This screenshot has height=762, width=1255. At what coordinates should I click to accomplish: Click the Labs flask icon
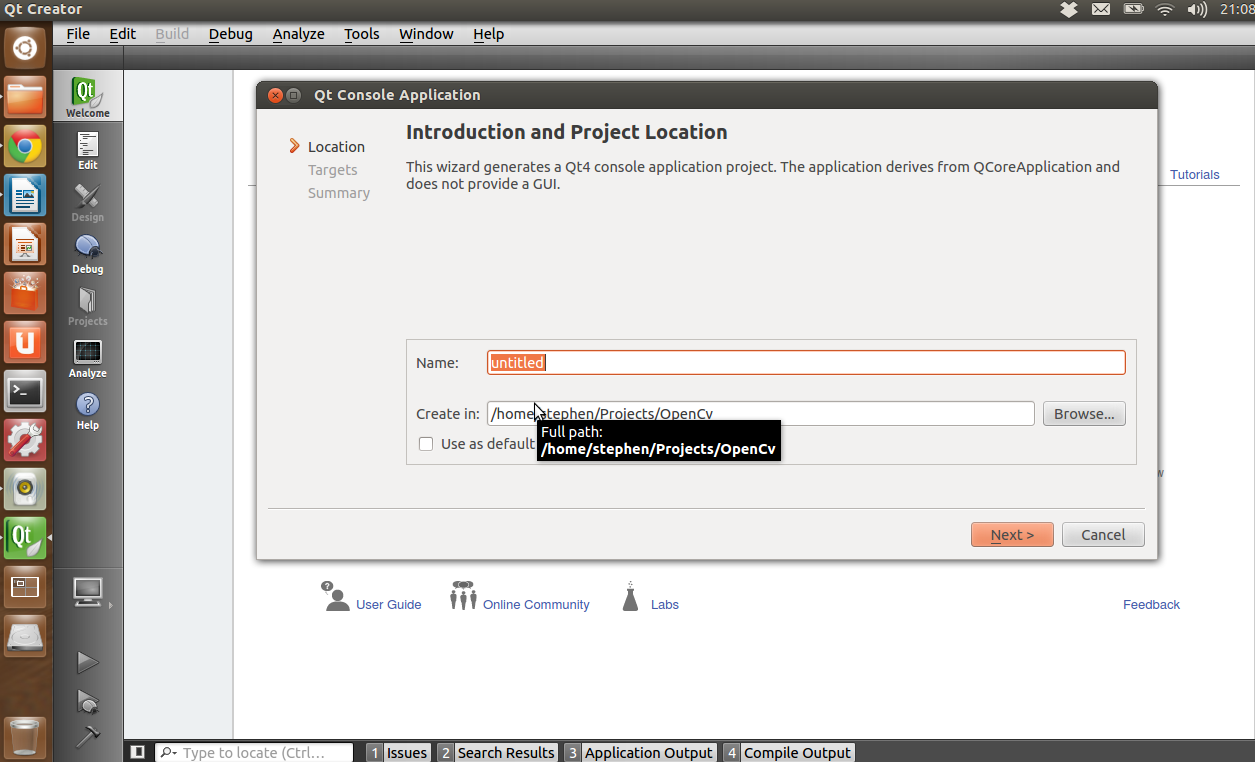(x=630, y=597)
